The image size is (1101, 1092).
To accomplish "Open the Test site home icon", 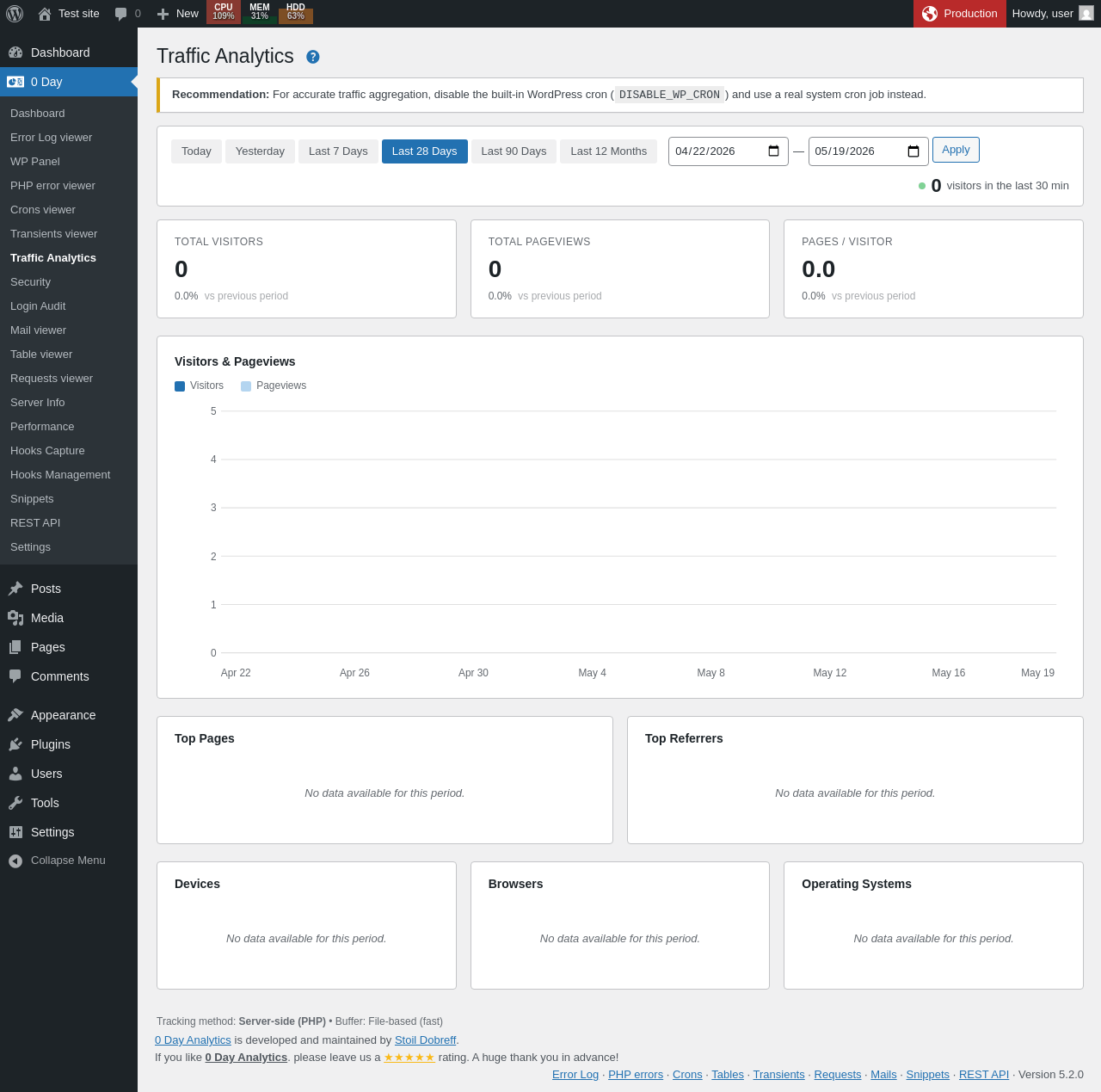I will click(x=45, y=14).
